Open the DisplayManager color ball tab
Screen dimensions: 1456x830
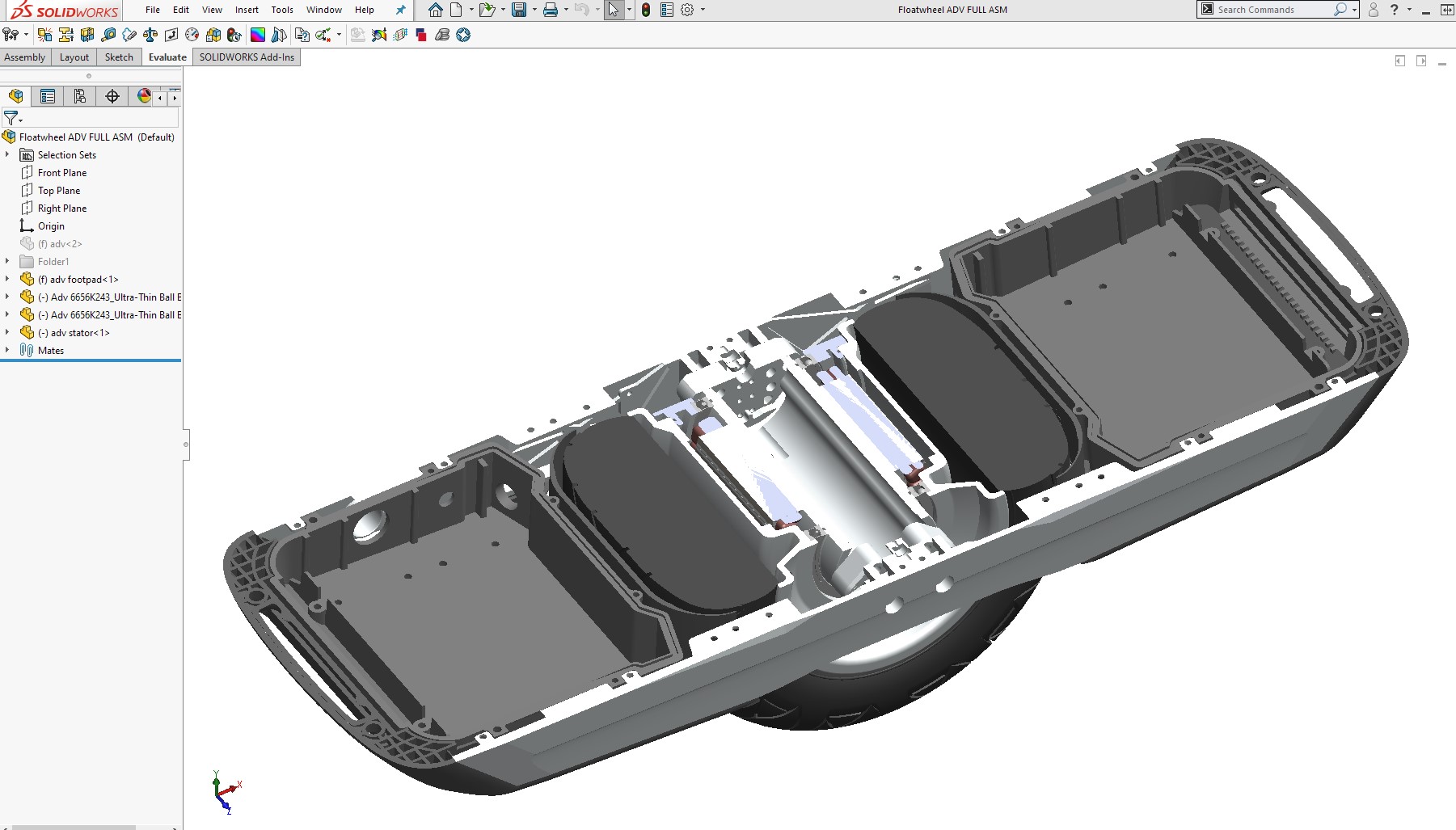point(144,96)
